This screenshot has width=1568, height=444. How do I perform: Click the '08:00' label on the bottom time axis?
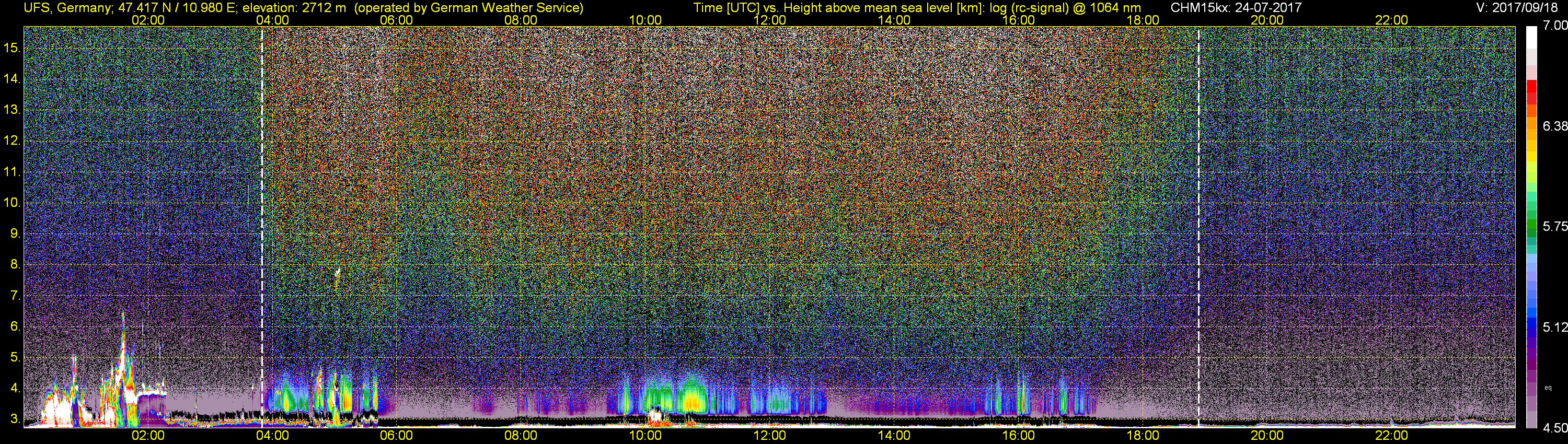click(521, 436)
